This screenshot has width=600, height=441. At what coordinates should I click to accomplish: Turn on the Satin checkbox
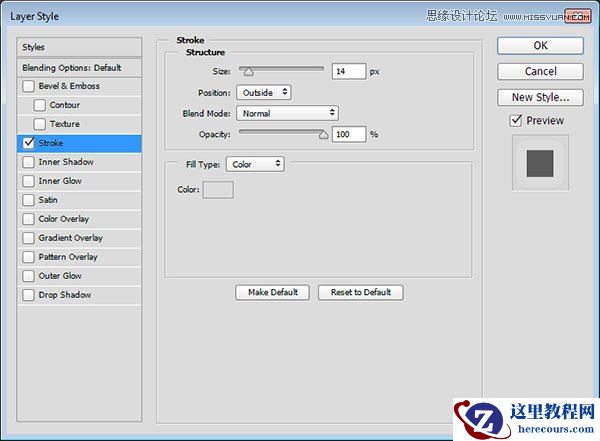(x=28, y=200)
